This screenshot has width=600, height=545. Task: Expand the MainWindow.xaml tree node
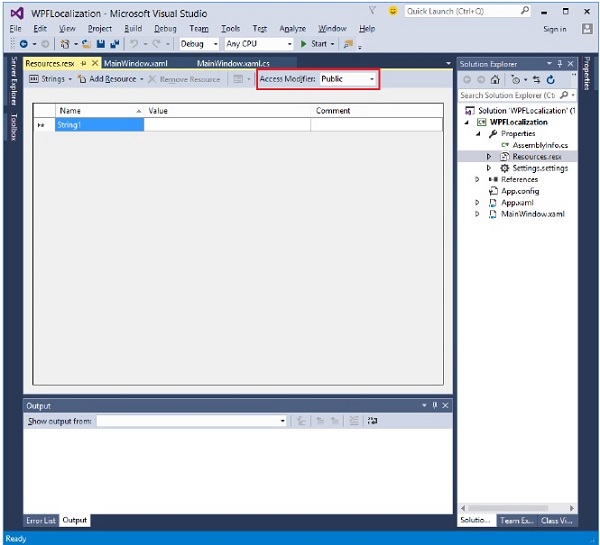tap(477, 214)
